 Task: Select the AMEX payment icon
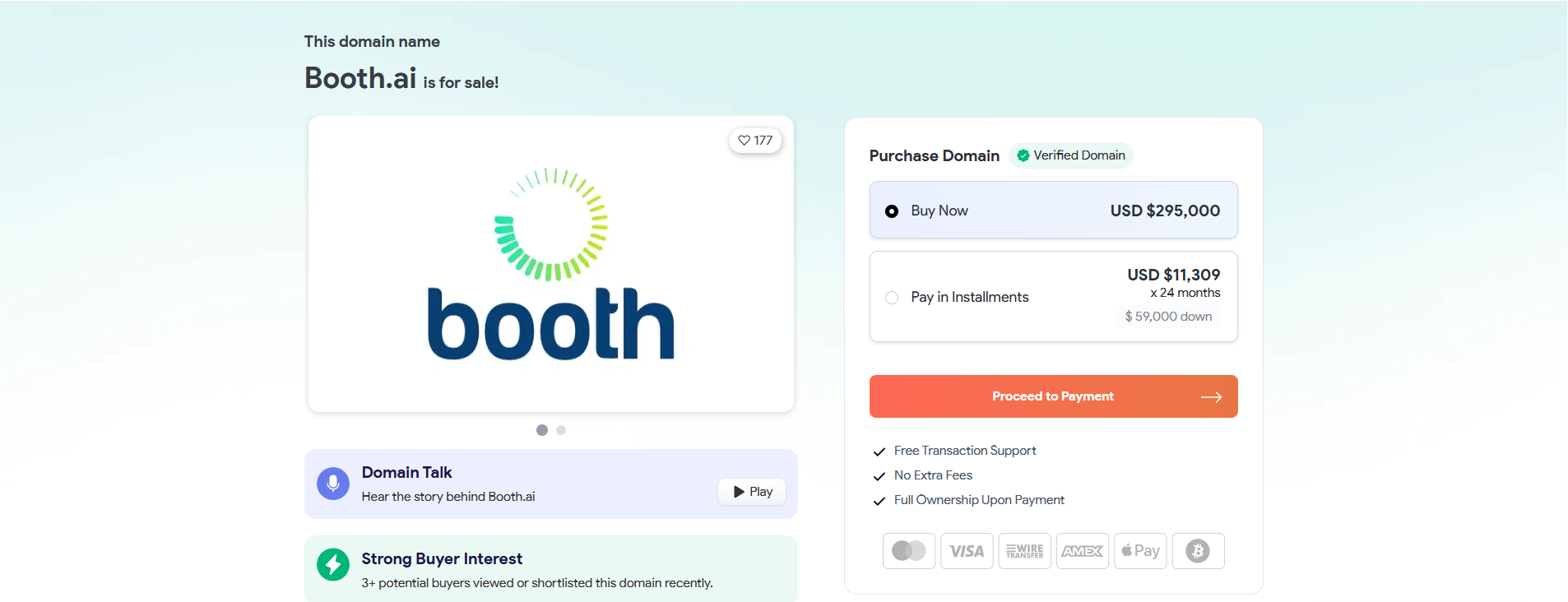coord(1082,551)
